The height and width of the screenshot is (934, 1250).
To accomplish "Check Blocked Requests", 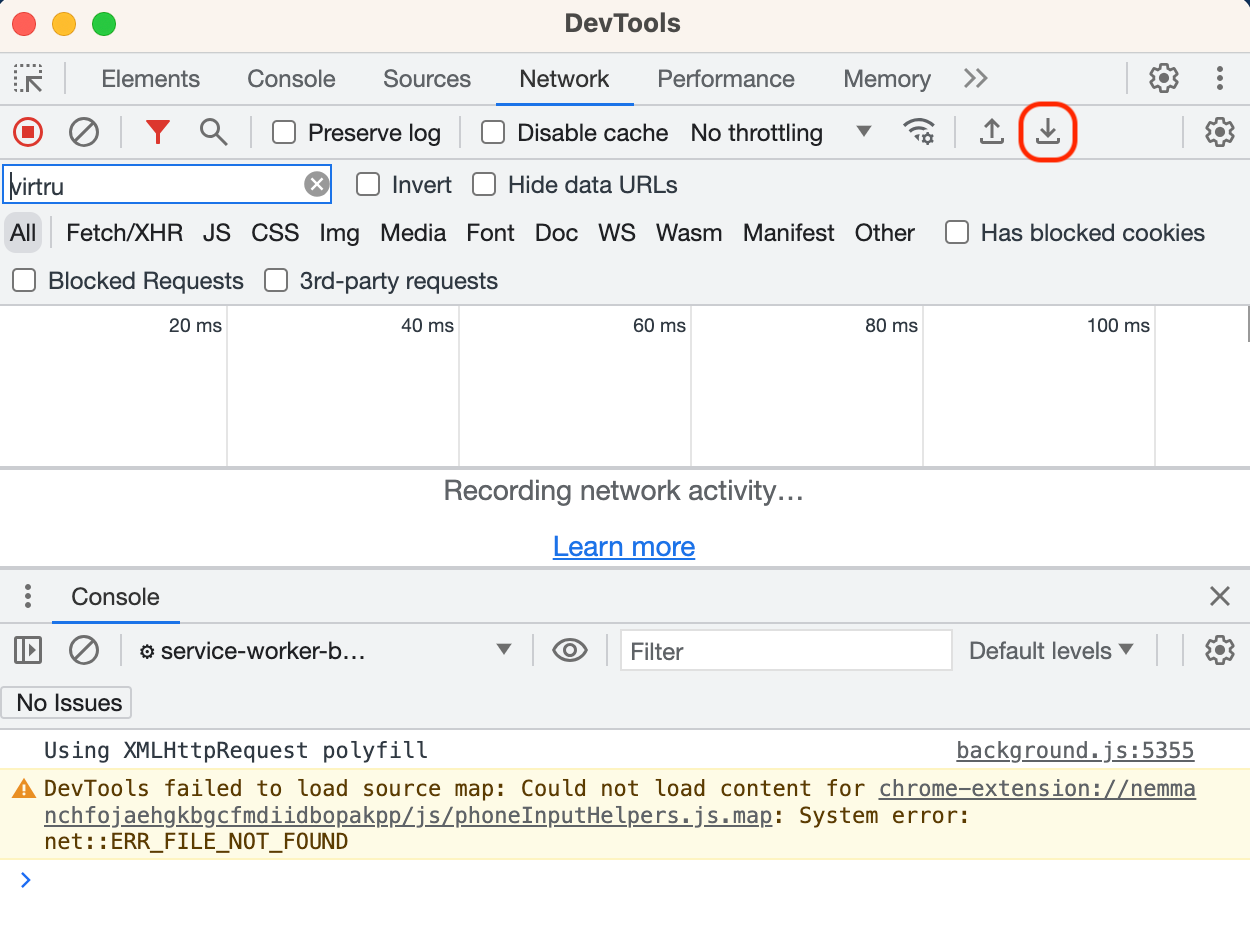I will point(24,281).
